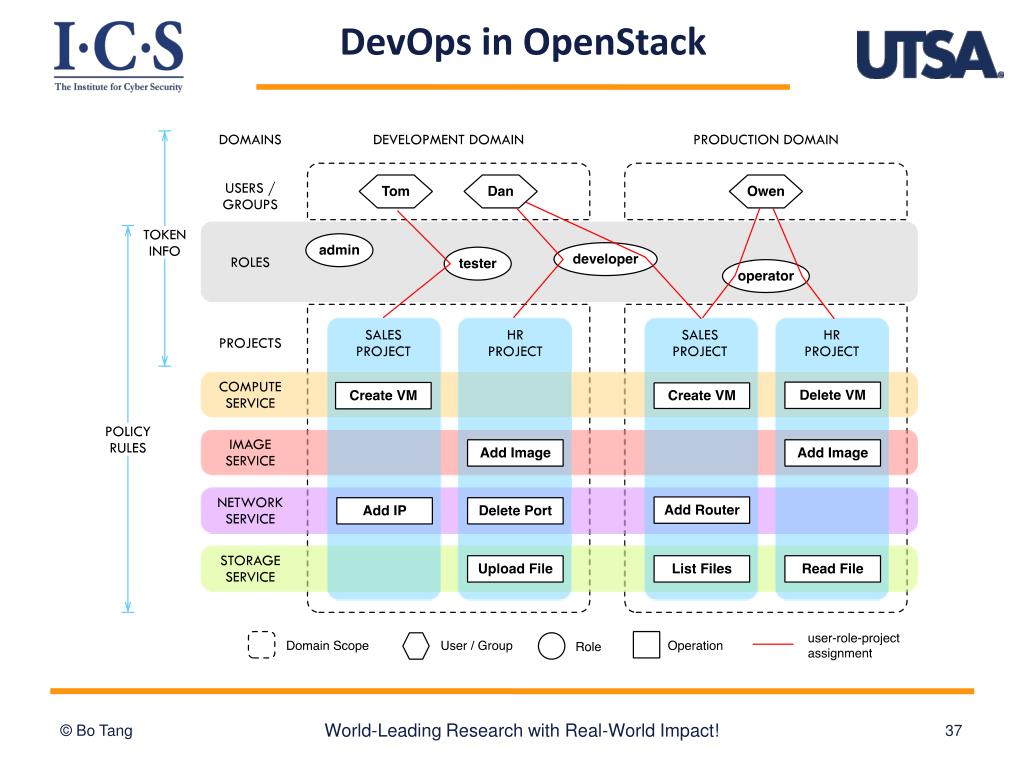Click Create VM in production Sales project

pyautogui.click(x=701, y=395)
